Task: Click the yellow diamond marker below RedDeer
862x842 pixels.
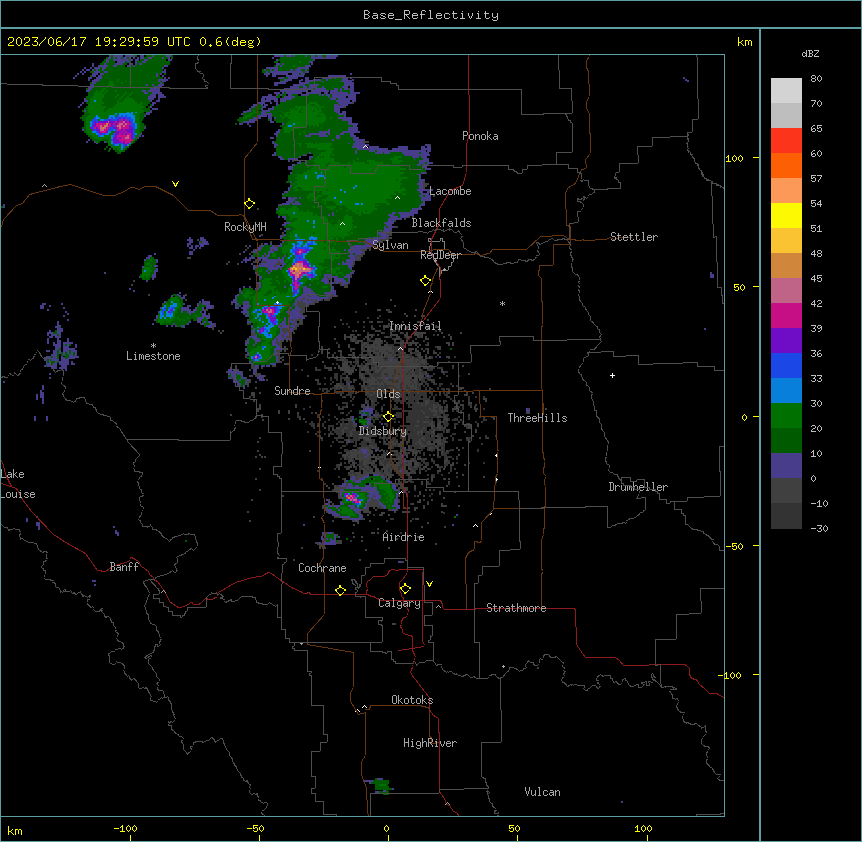Action: point(426,281)
